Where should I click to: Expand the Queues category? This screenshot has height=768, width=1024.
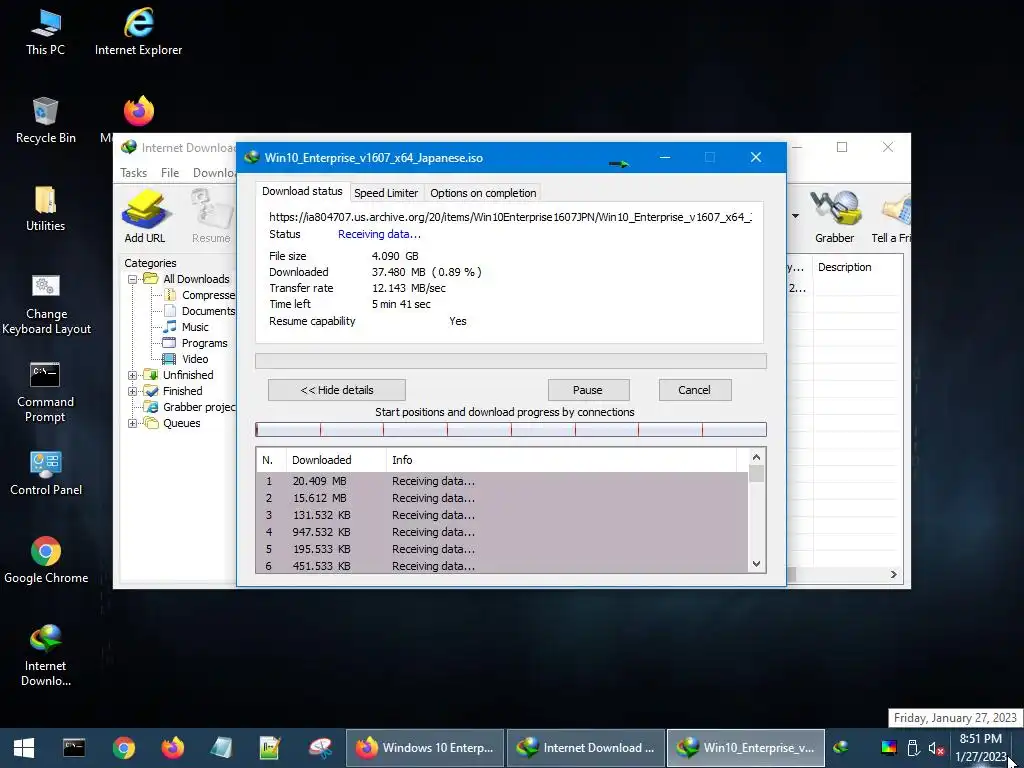click(132, 424)
